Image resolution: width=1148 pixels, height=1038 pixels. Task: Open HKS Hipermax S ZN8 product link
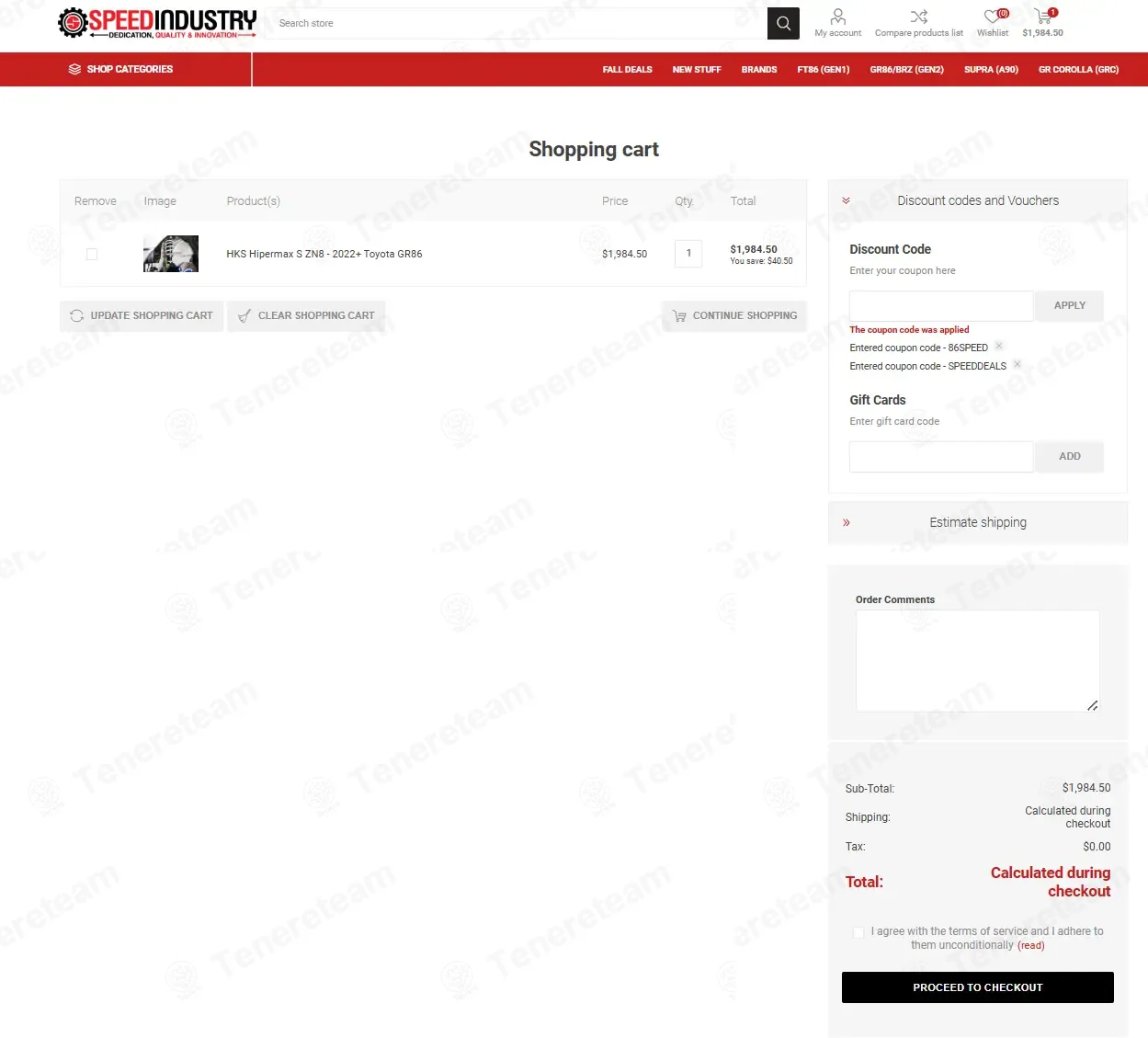click(324, 254)
